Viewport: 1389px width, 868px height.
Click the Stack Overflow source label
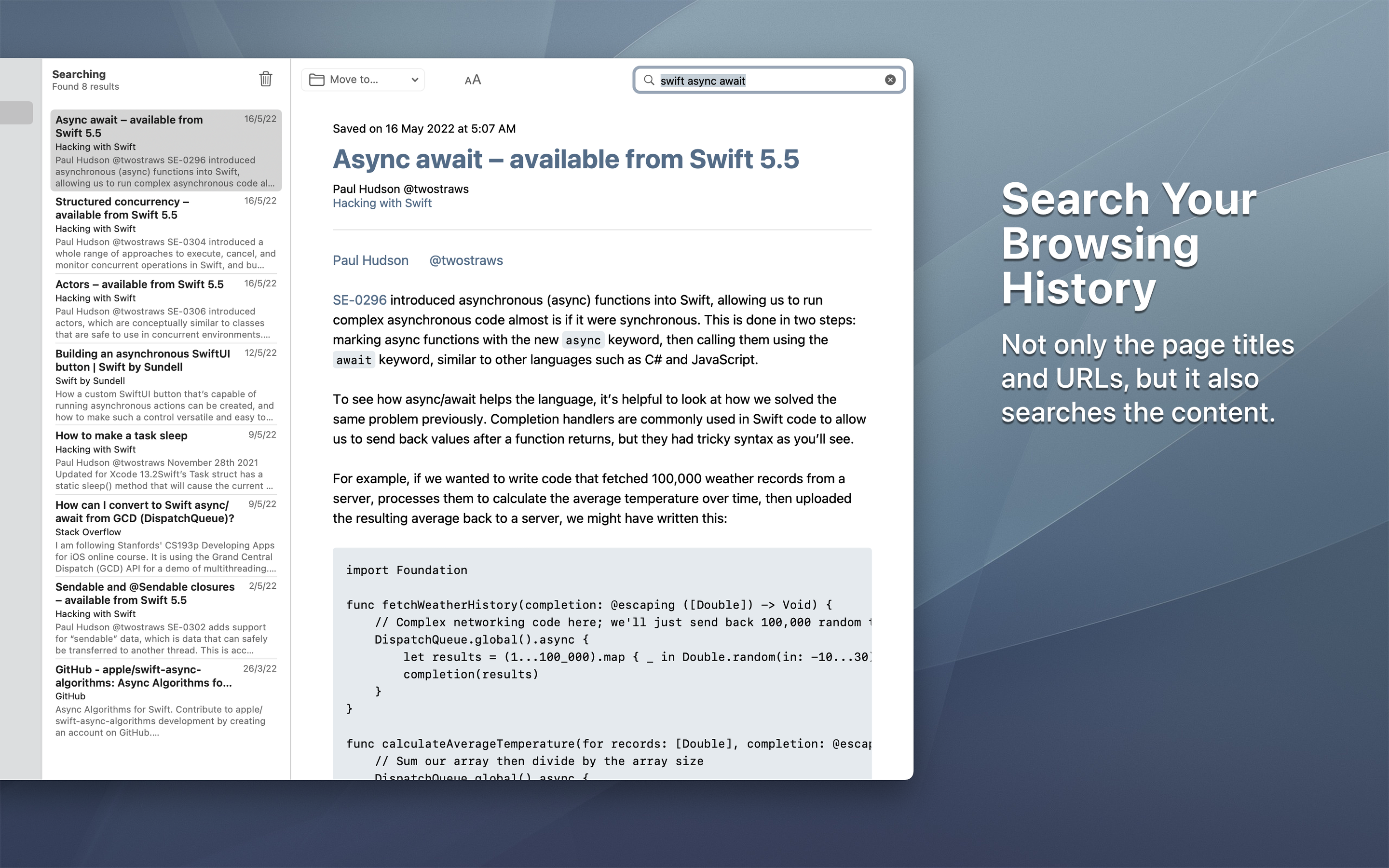pos(88,532)
